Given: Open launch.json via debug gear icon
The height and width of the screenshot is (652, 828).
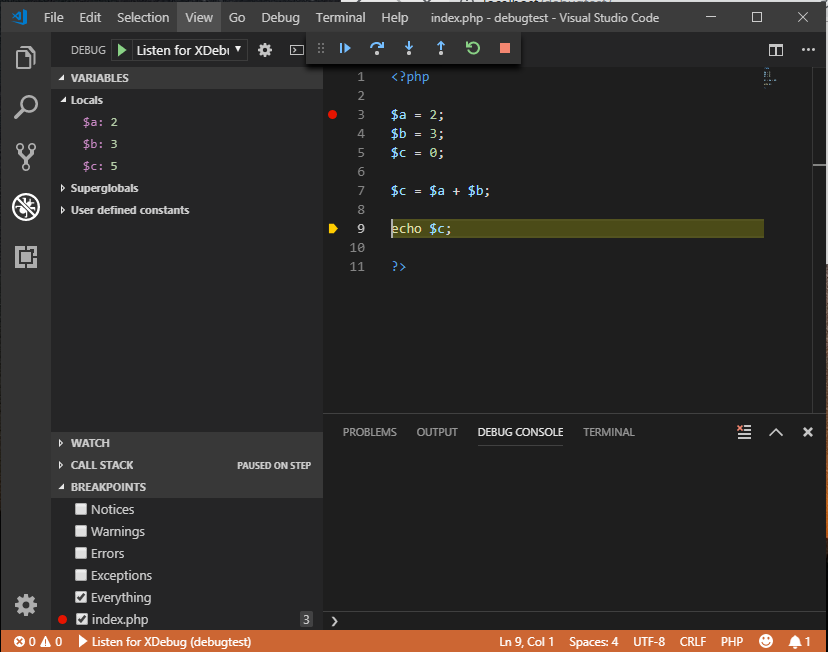Looking at the screenshot, I should [x=265, y=50].
